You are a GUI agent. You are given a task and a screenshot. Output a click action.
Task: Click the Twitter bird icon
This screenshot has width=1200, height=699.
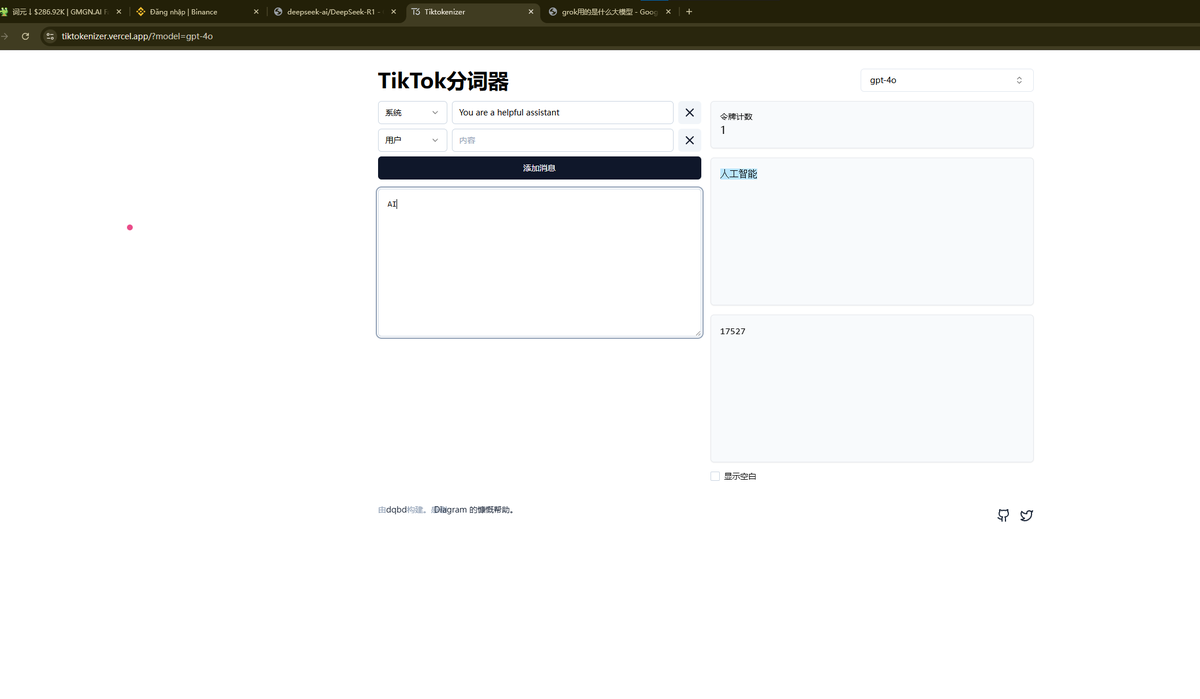point(1027,515)
